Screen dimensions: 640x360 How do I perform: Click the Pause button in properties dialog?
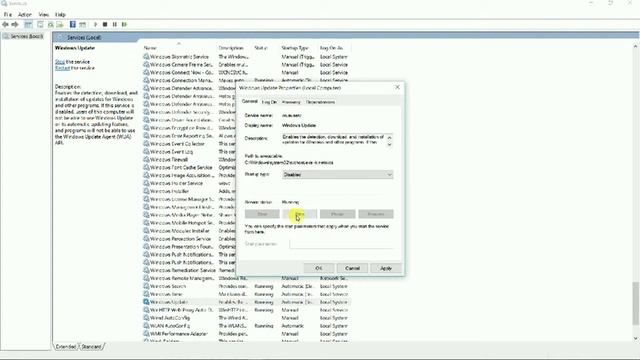point(338,214)
